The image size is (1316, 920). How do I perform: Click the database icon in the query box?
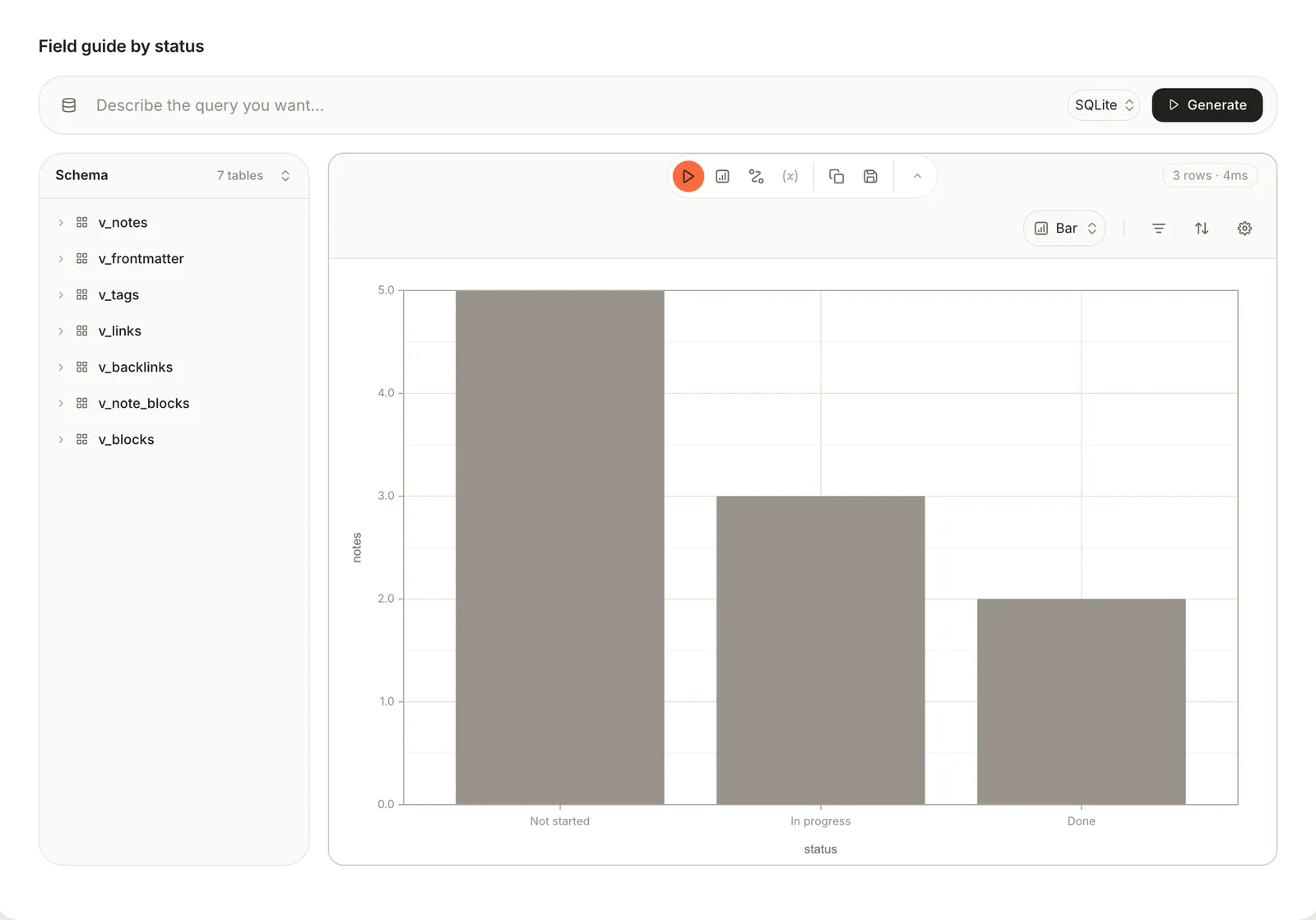[69, 105]
